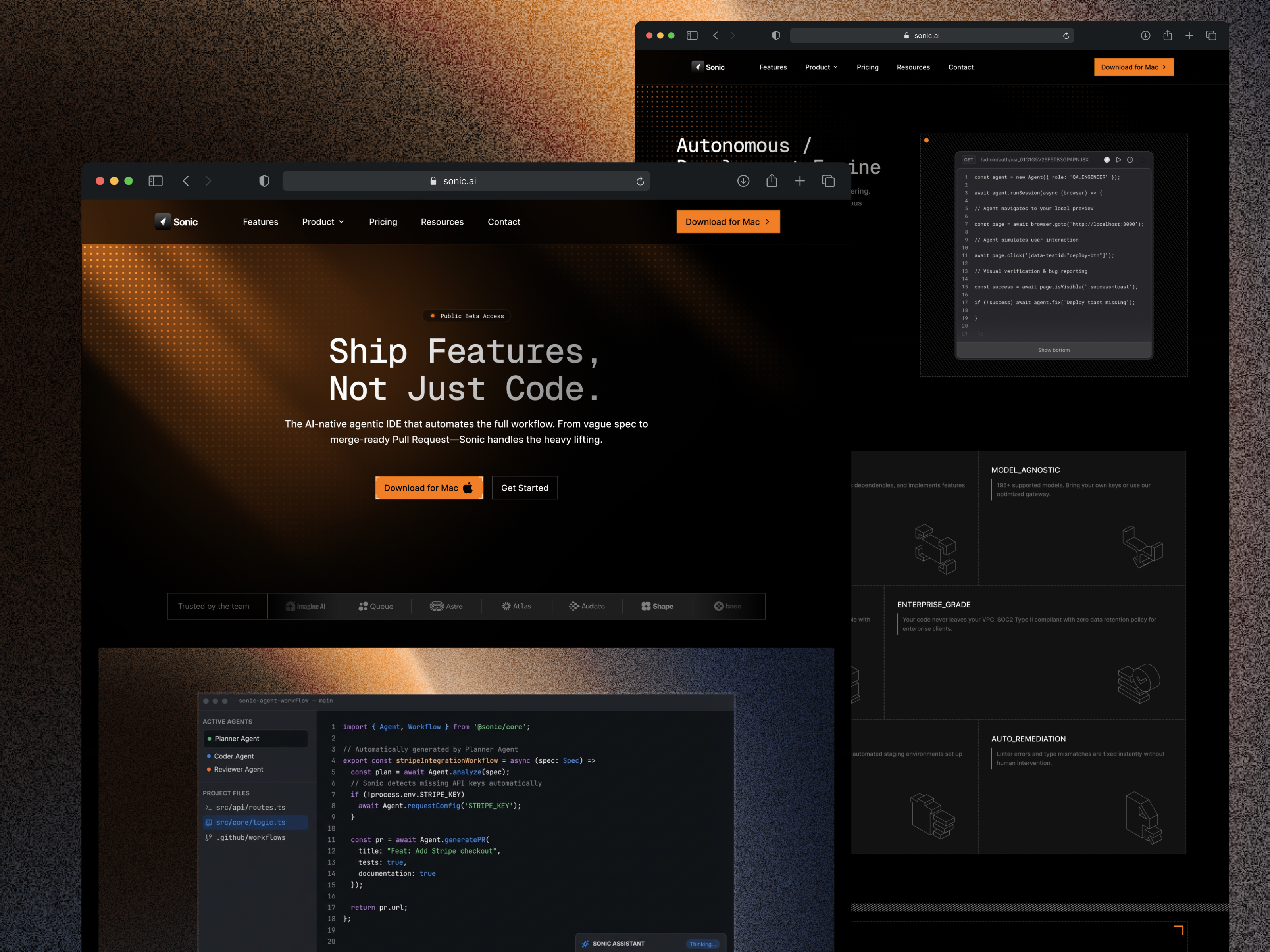
Task: Click Download for Mac in the back window's navbar
Action: click(1133, 67)
